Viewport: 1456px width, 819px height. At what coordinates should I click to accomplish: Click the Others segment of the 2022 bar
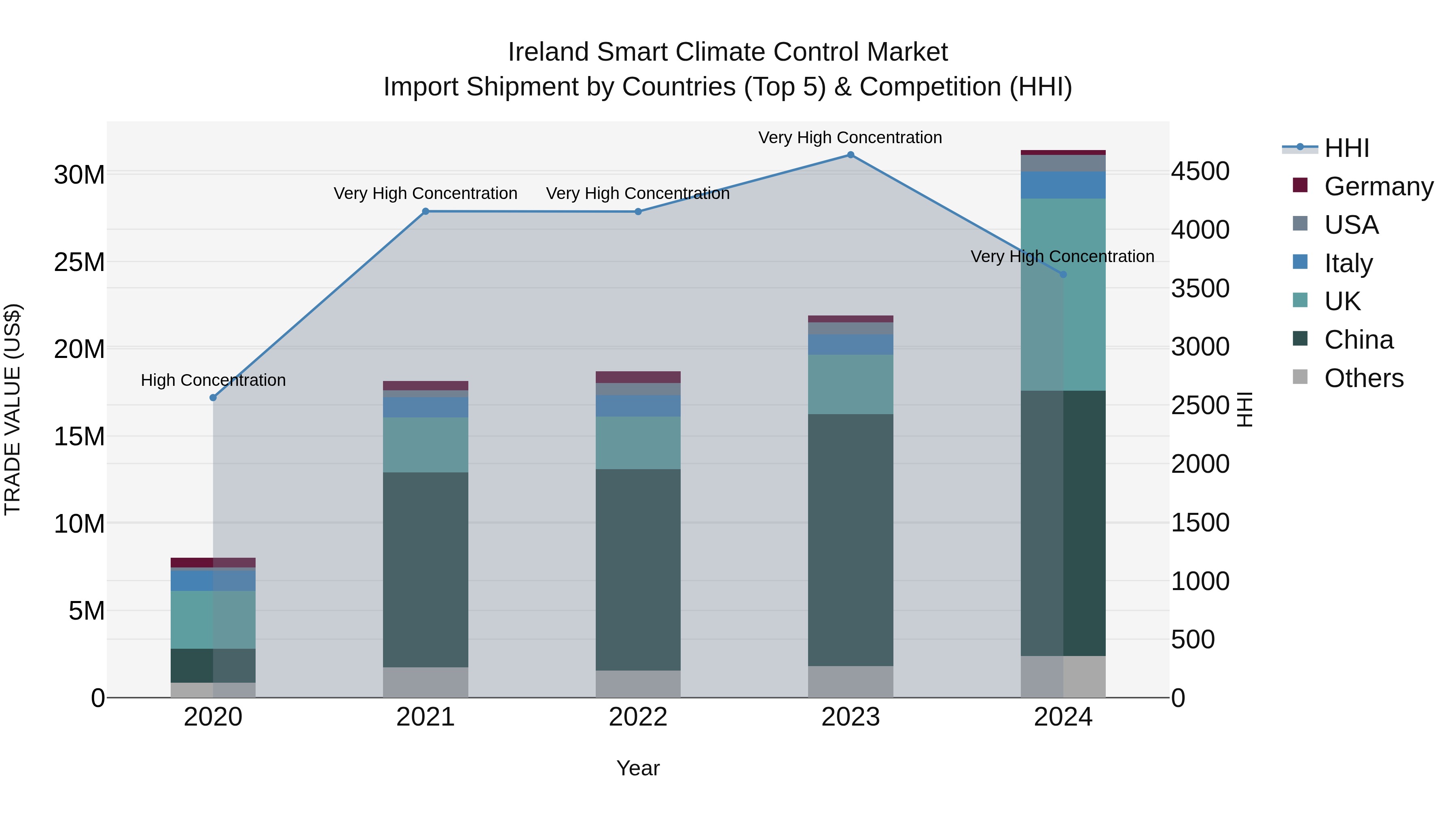638,684
